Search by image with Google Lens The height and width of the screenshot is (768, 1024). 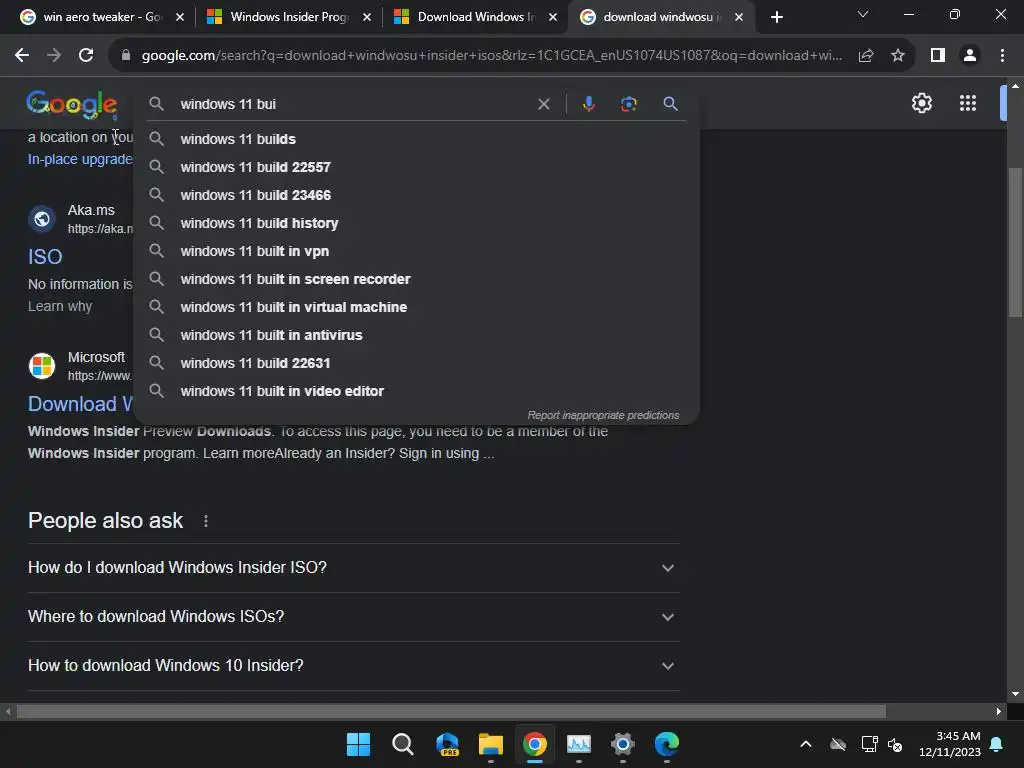[x=628, y=104]
